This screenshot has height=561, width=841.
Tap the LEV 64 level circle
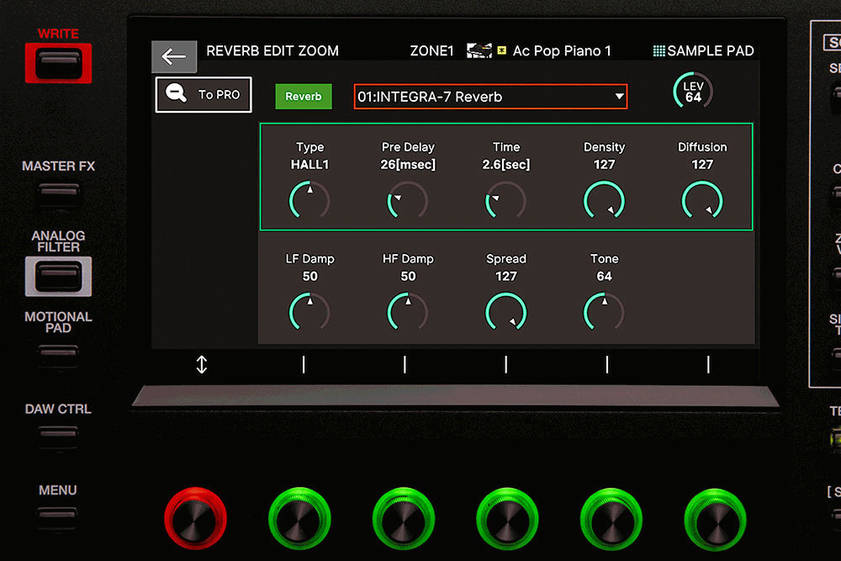(693, 92)
